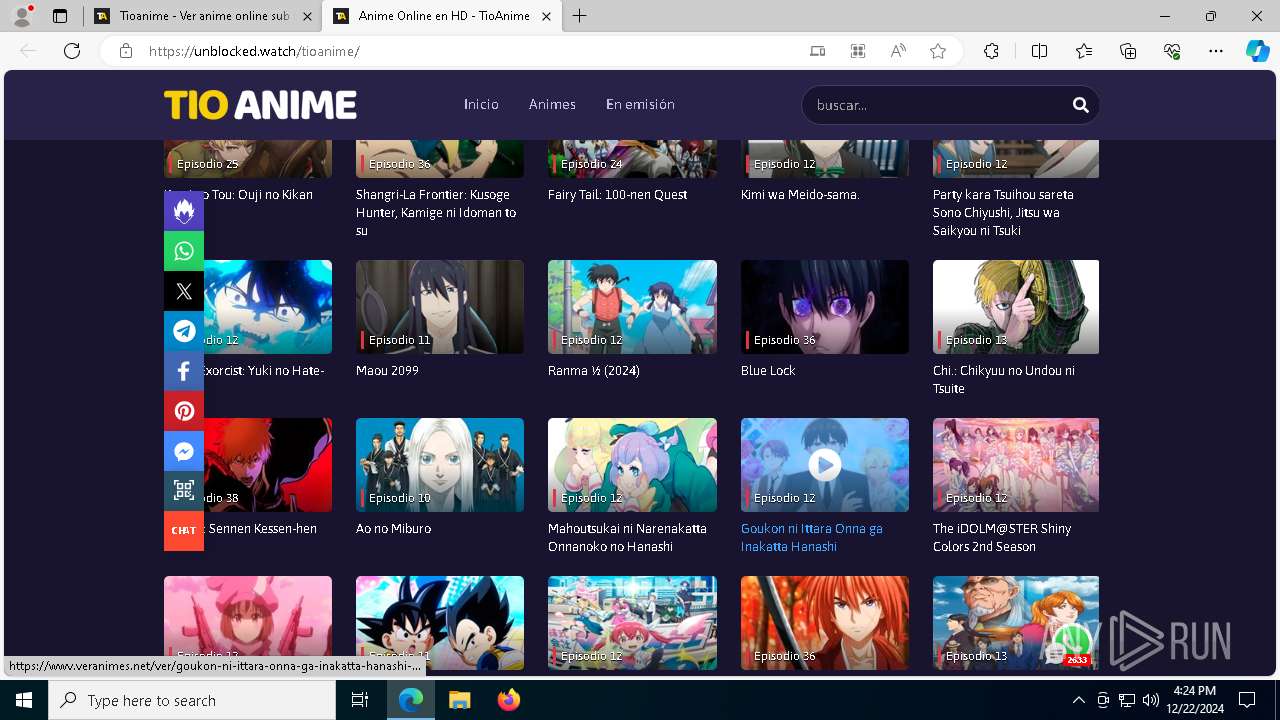Open Collections icon

point(1128,51)
